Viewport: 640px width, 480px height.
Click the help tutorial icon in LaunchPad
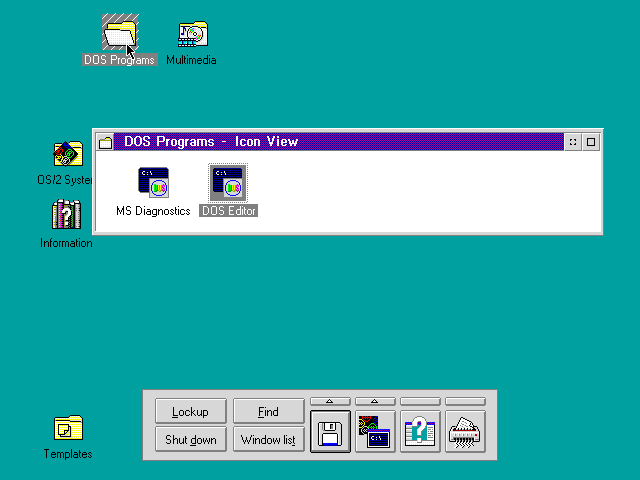[x=420, y=432]
